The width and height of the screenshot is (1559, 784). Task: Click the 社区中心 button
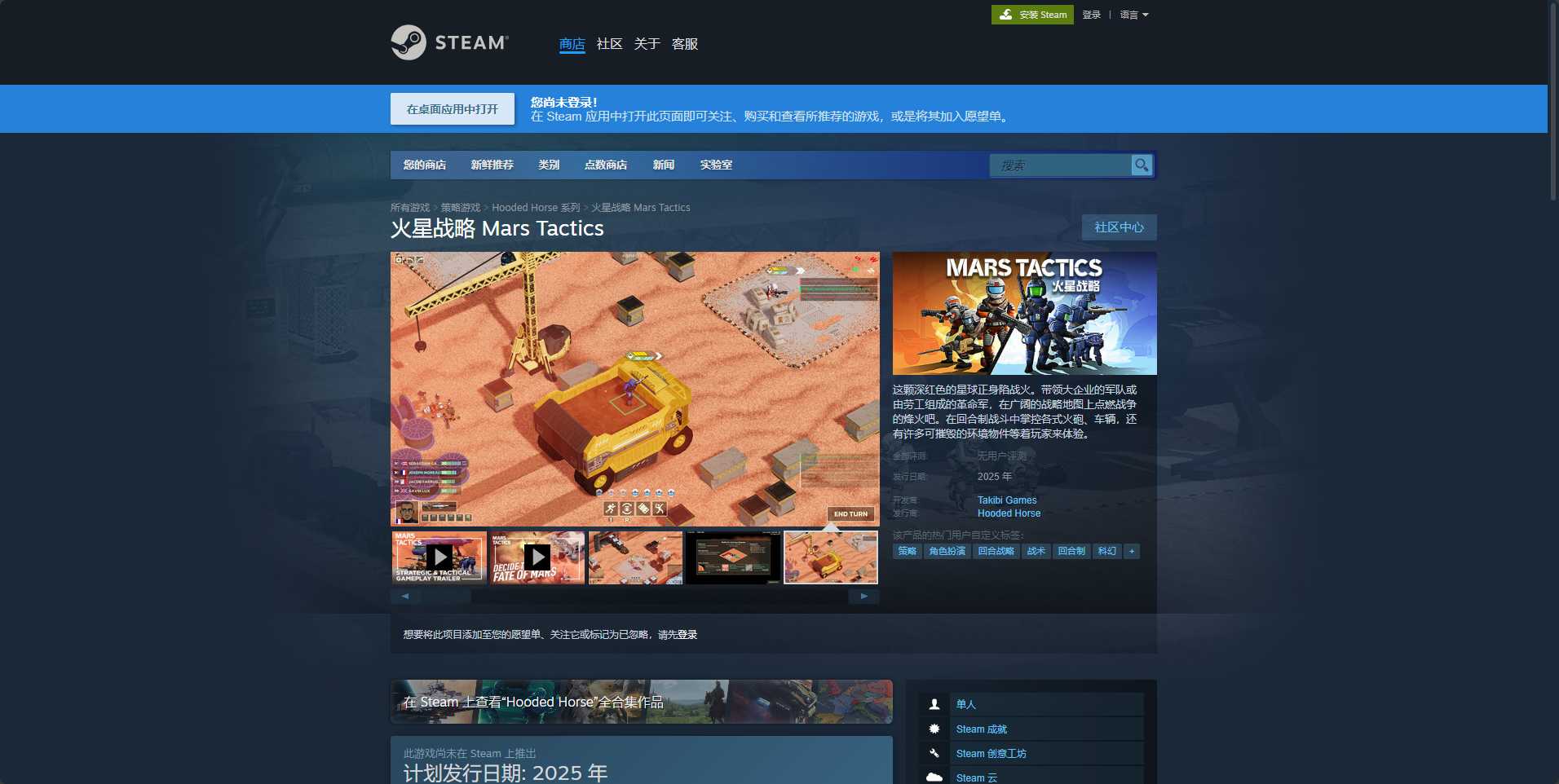pos(1120,227)
